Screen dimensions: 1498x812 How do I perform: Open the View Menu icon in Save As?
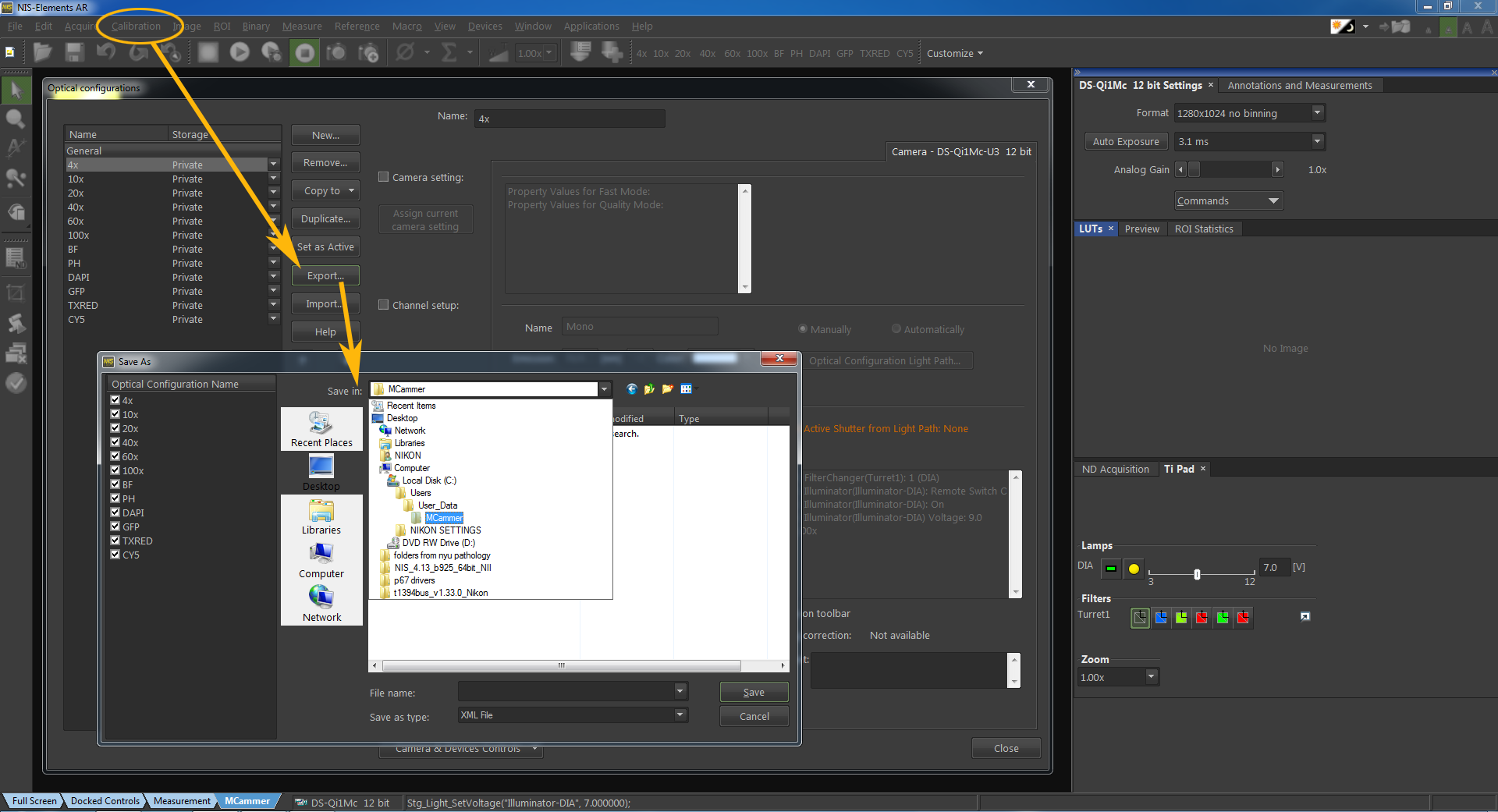687,389
